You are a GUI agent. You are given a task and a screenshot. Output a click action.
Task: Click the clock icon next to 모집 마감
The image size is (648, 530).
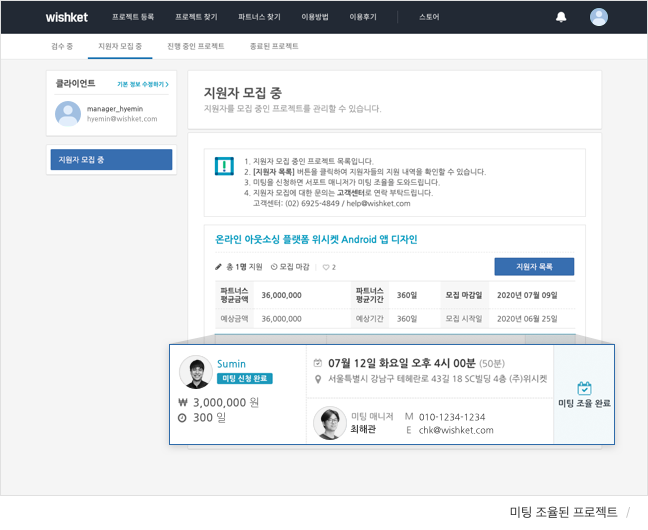tap(275, 267)
